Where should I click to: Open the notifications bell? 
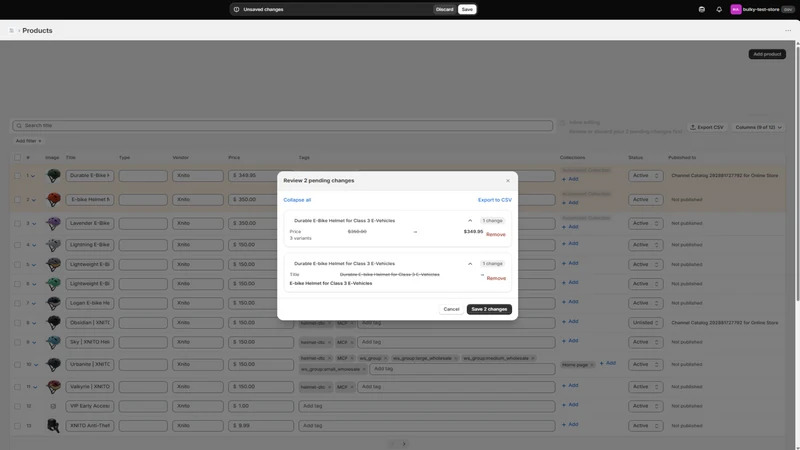(x=719, y=9)
